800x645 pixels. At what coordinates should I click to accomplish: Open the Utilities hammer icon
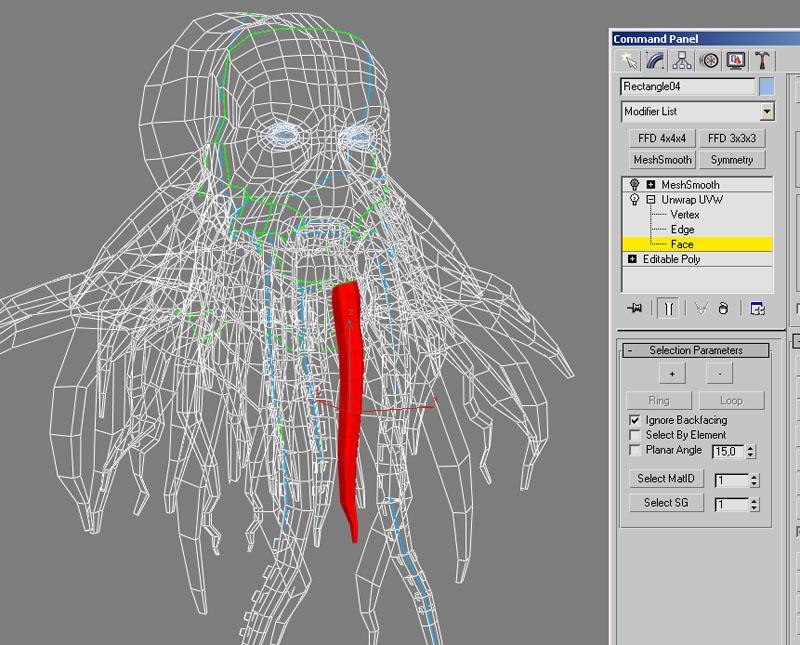coord(762,61)
